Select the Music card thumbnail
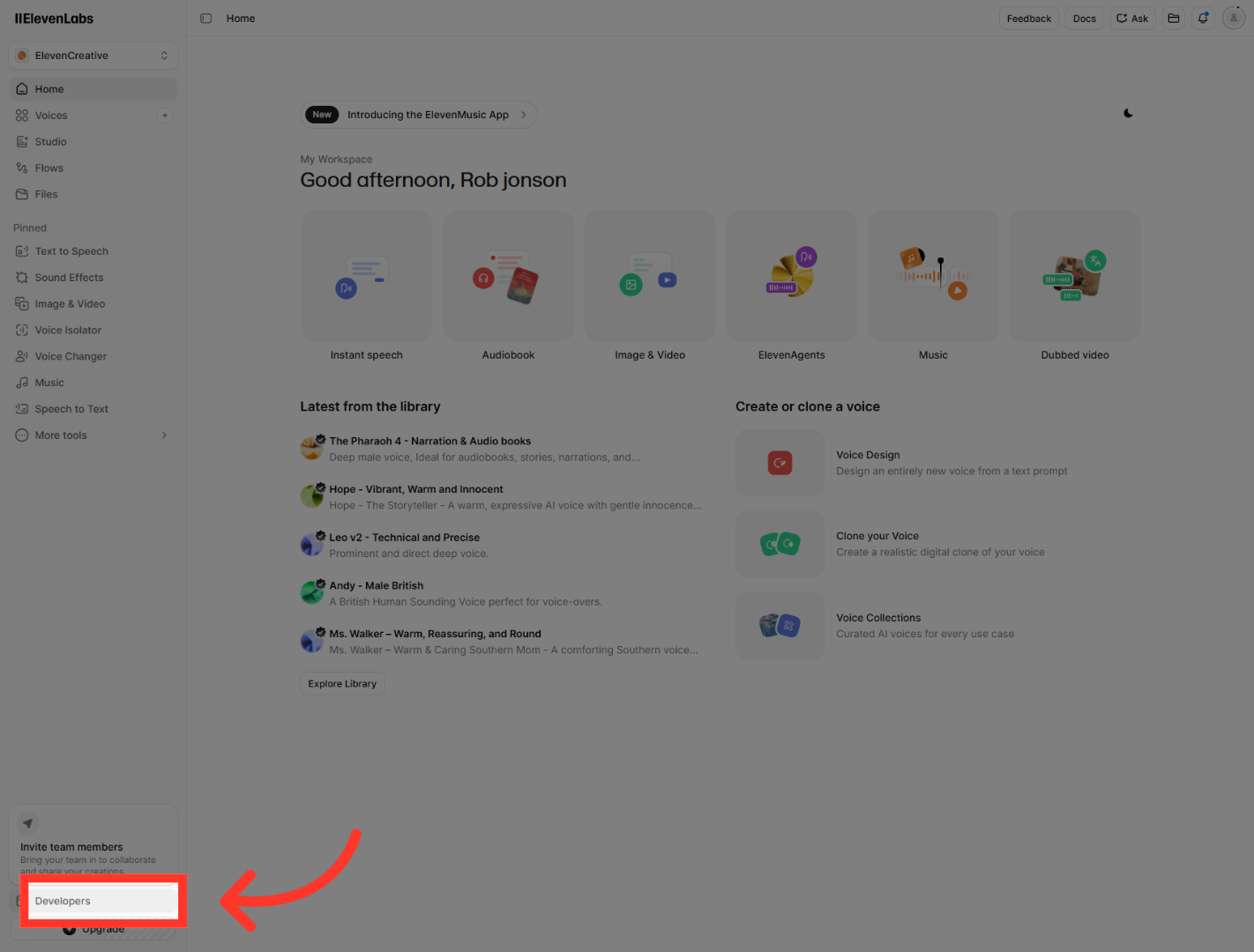The height and width of the screenshot is (952, 1254). coord(933,276)
